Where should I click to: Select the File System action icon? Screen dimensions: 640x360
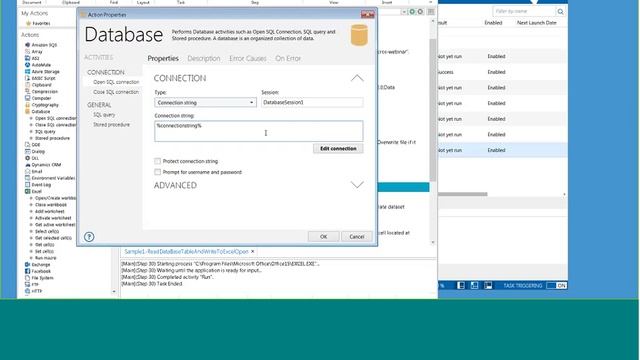[27, 278]
